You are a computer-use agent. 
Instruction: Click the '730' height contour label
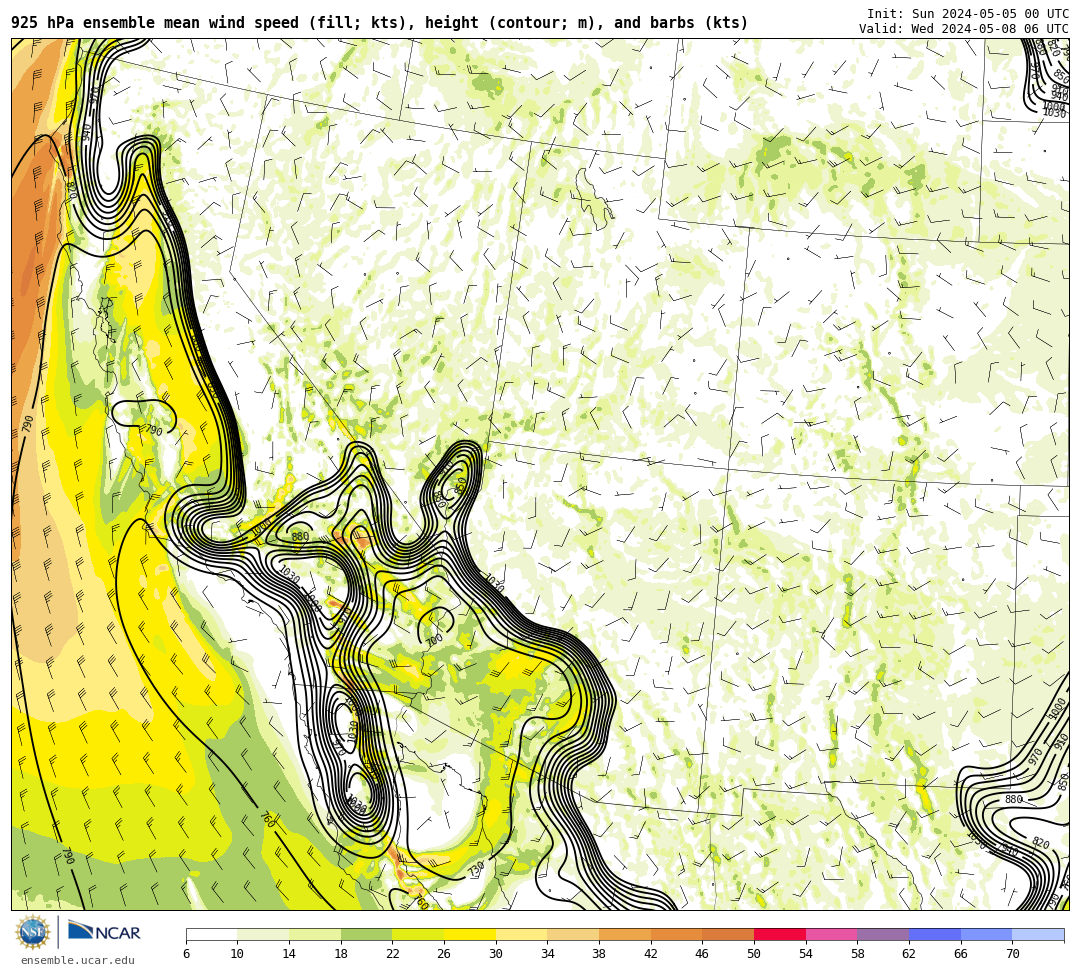pyautogui.click(x=476, y=868)
